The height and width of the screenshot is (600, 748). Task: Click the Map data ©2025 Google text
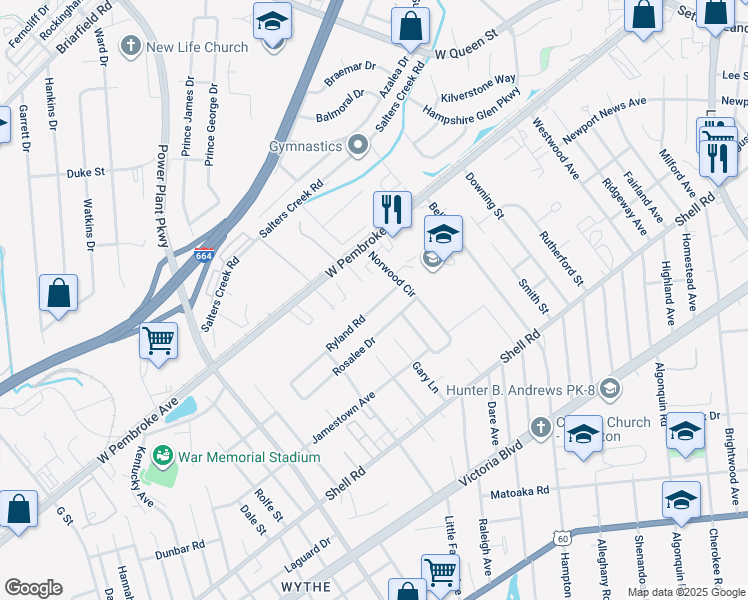click(x=686, y=592)
